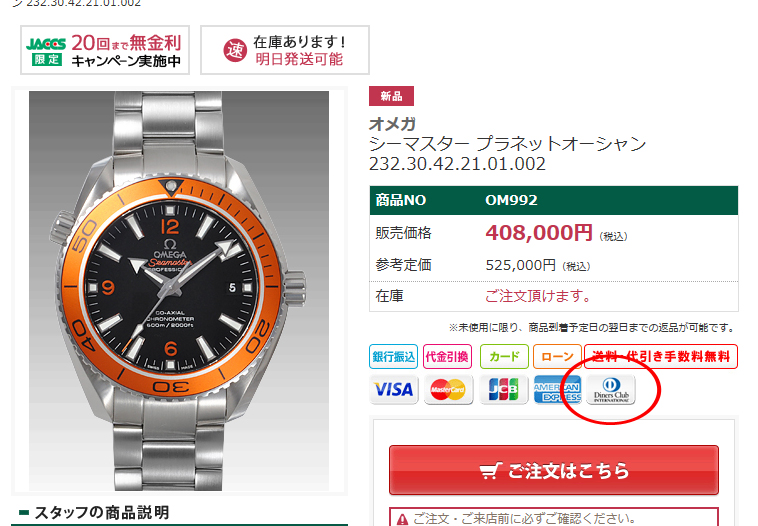The image size is (758, 526).
Task: Click the 銀行振込 payment badge
Action: click(394, 357)
